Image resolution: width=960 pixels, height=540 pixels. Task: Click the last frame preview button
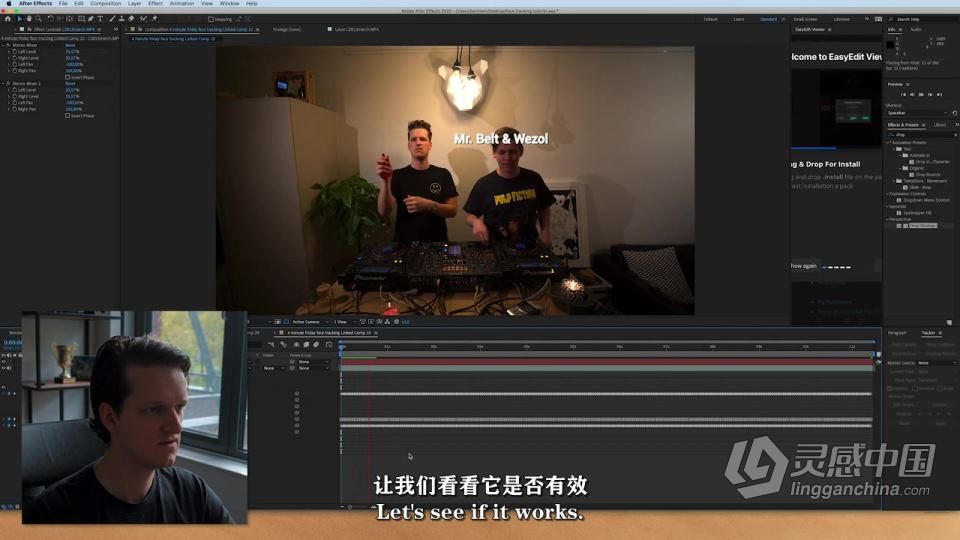pyautogui.click(x=939, y=94)
